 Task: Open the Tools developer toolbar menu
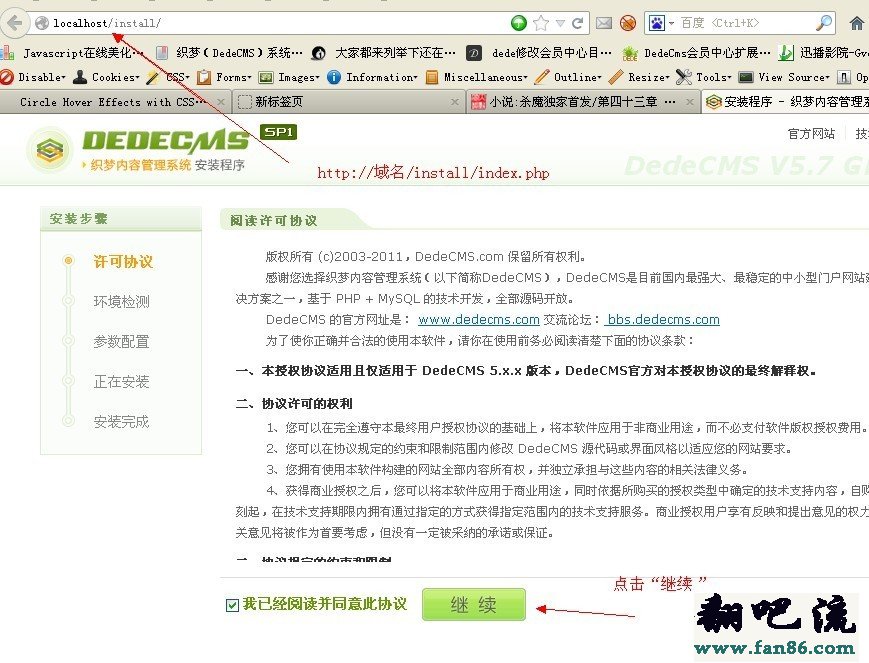(x=704, y=77)
